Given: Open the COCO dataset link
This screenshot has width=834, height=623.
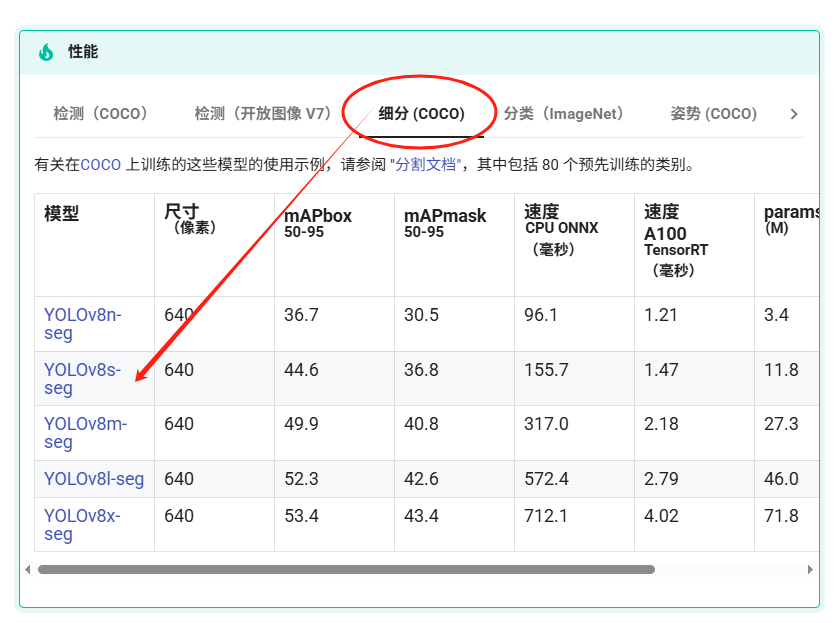Looking at the screenshot, I should 101,164.
